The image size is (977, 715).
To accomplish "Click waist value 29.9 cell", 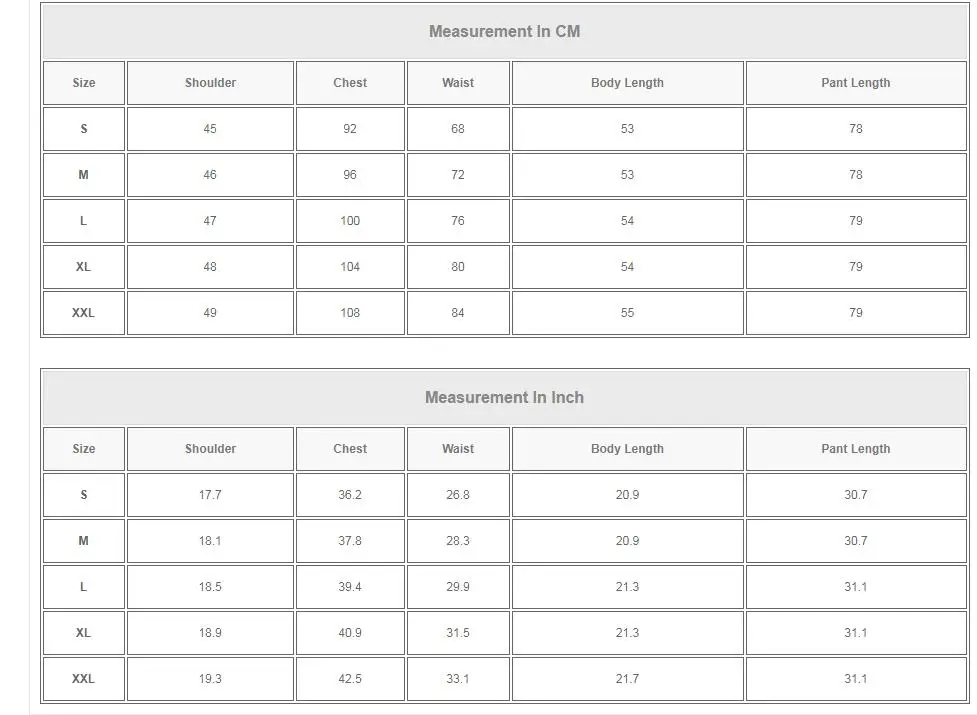I will click(458, 587).
